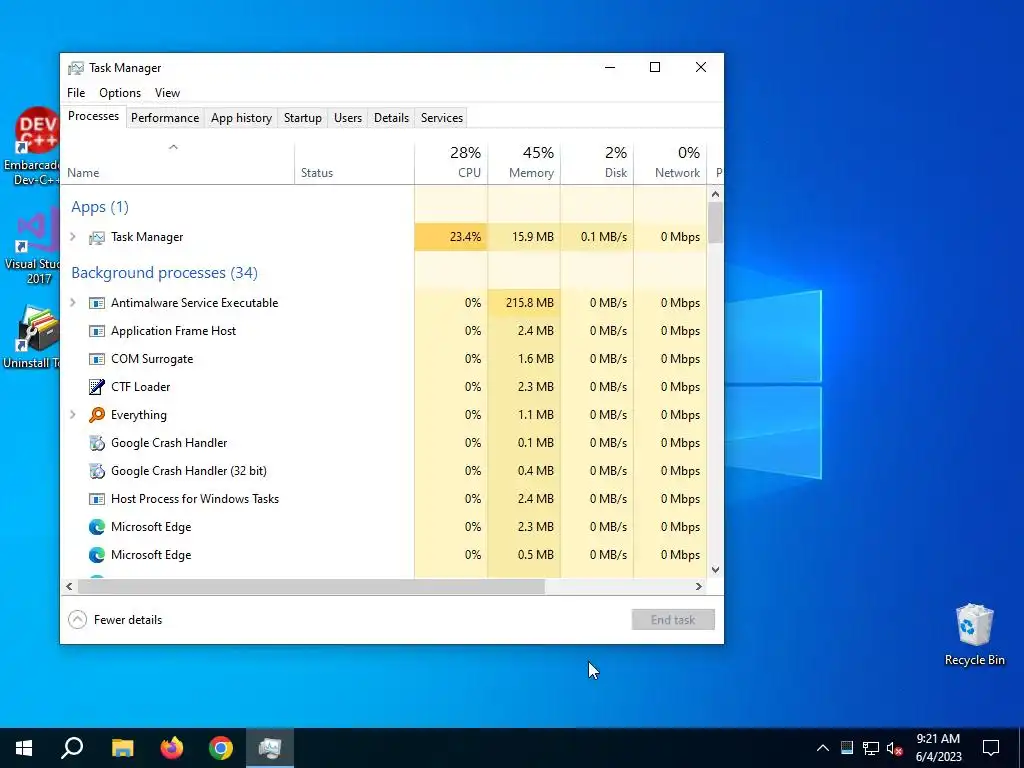Click the first Microsoft Edge icon (2.3 MB)
1024x768 pixels.
(x=97, y=527)
